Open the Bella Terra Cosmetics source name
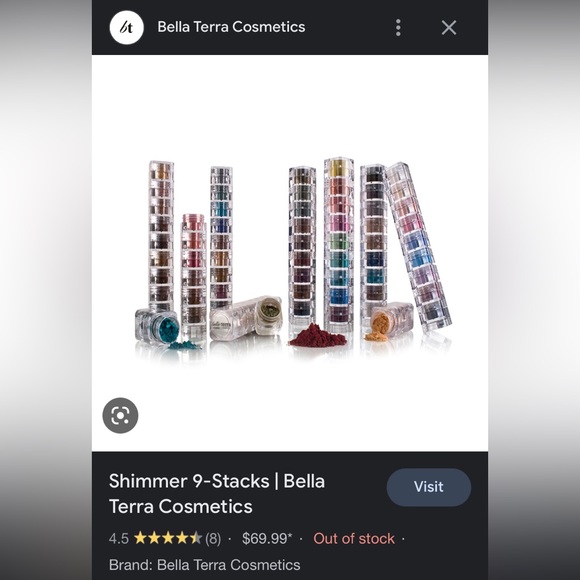The height and width of the screenshot is (580, 580). coord(231,27)
